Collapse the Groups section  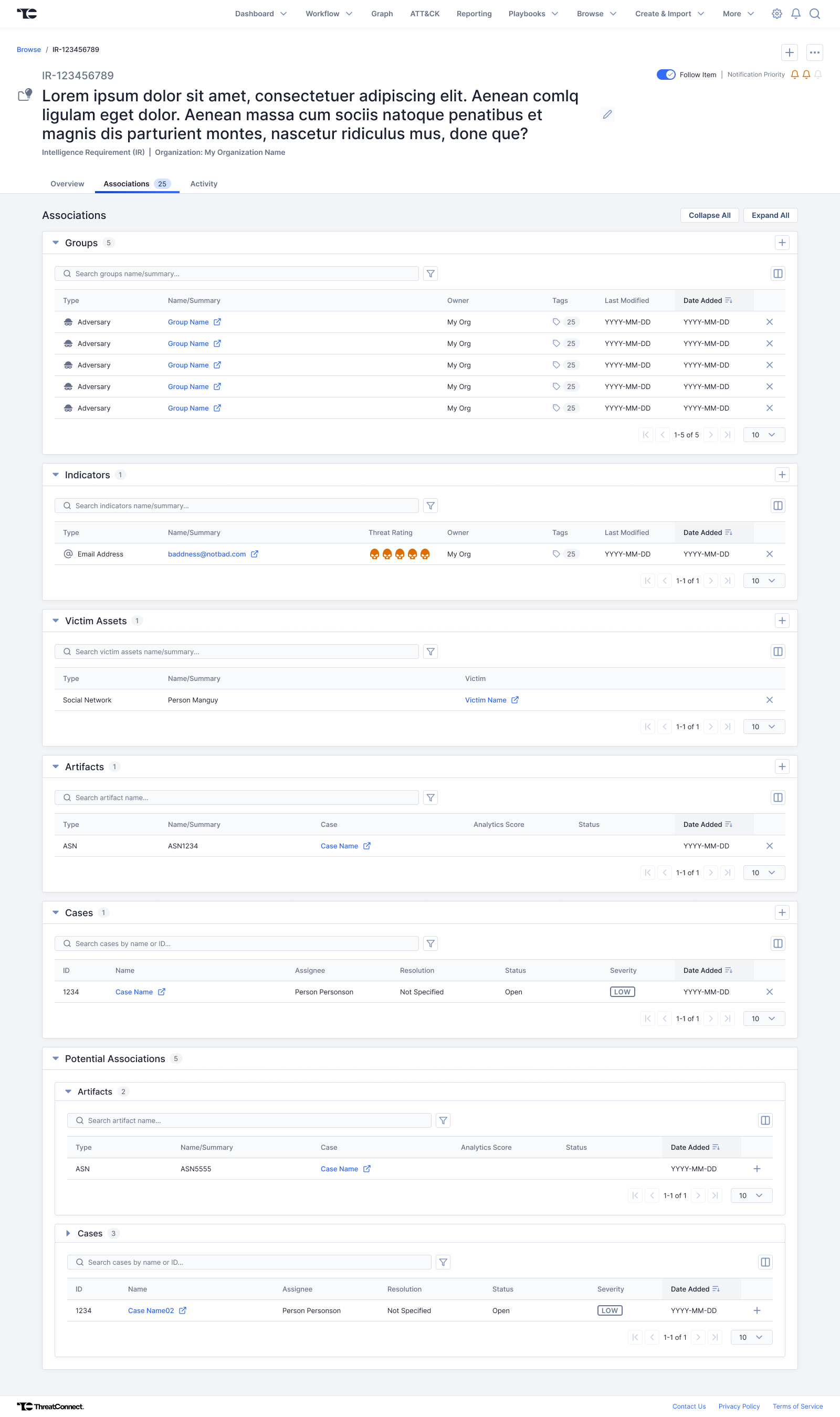click(56, 243)
